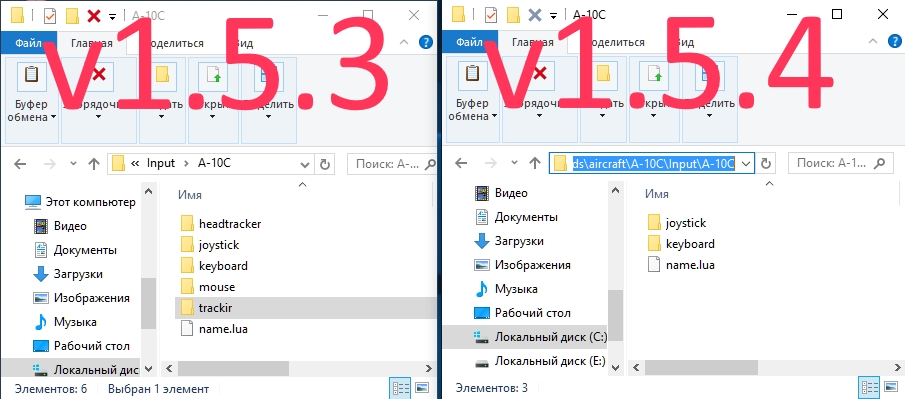905x399 pixels.
Task: Select keyboard folder in right v1.5.4 window
Action: click(680, 244)
